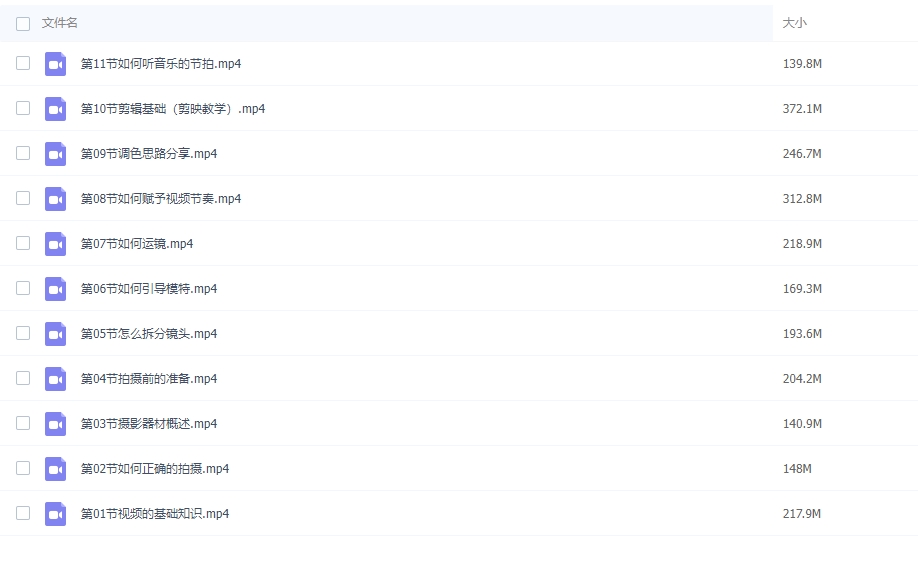Click video icon for 第04节拍摄前的准备.mp4
Viewport: 918px width, 565px height.
pyautogui.click(x=55, y=379)
